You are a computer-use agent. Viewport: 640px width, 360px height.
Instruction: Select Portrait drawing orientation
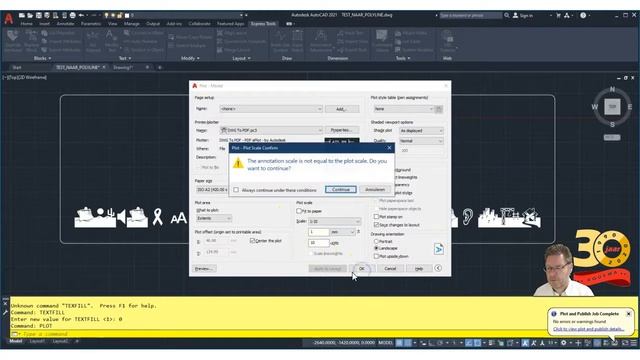376,241
